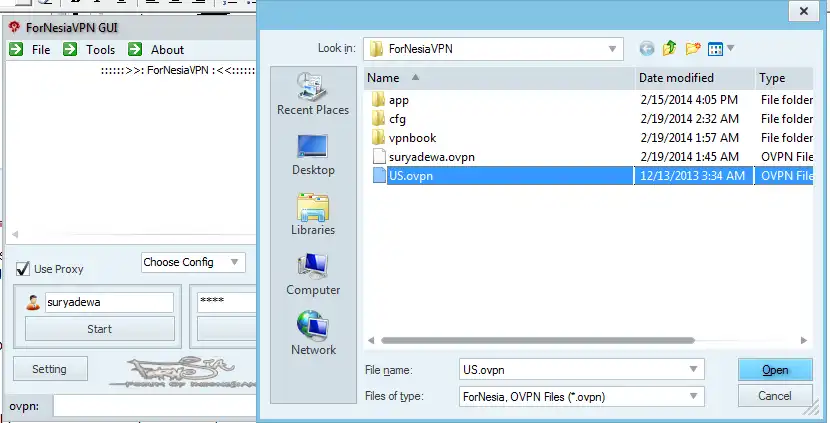Select the vpnbook folder icon
830x423 pixels.
378,138
